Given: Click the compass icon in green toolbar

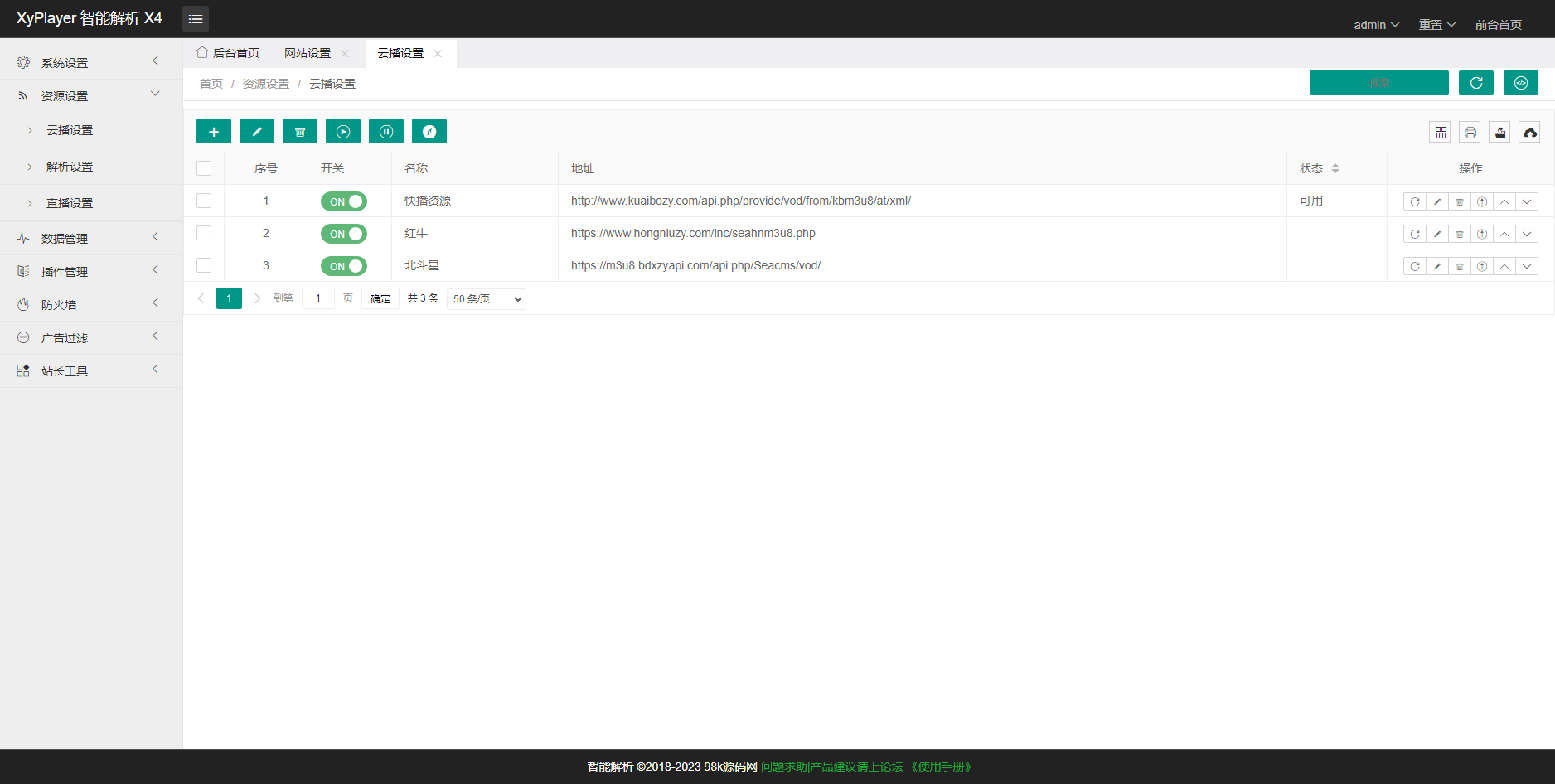Looking at the screenshot, I should (x=429, y=132).
